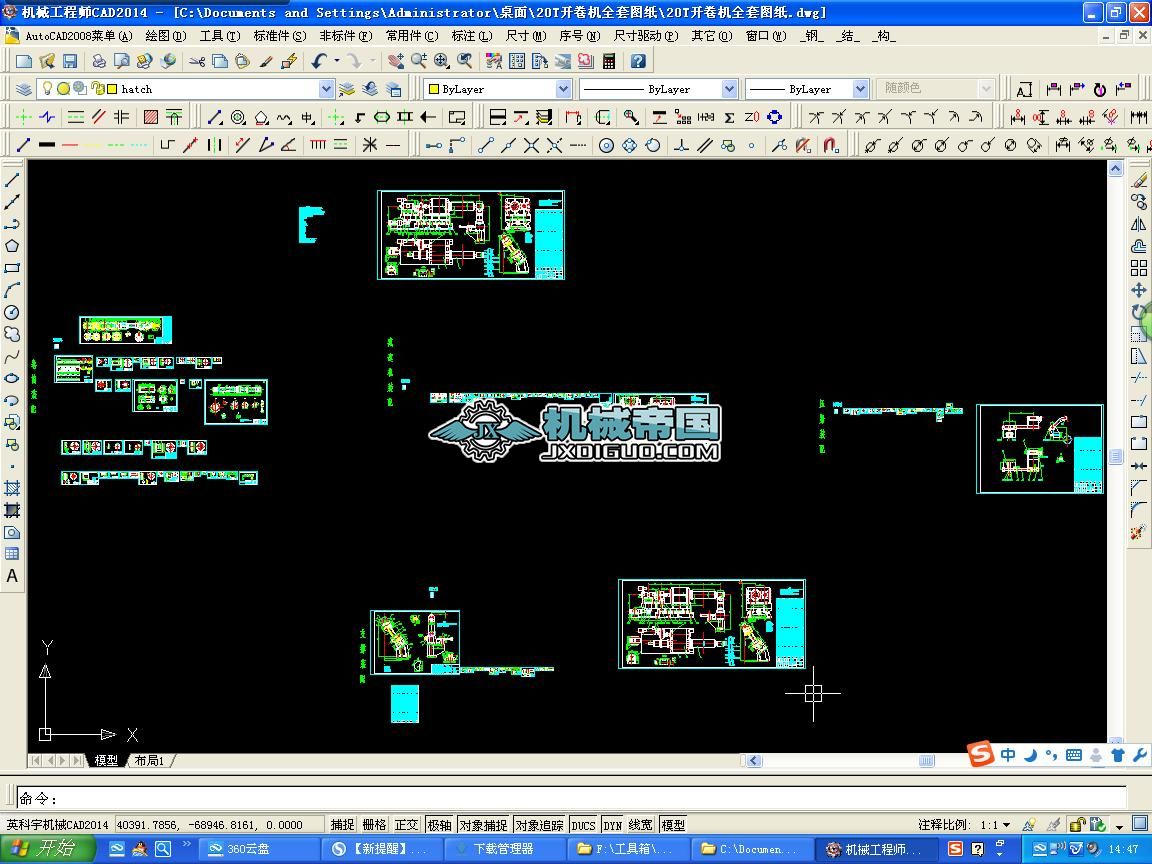Toggle 正交 ortho mode in status bar
Screen dimensions: 1152x864
(x=406, y=825)
